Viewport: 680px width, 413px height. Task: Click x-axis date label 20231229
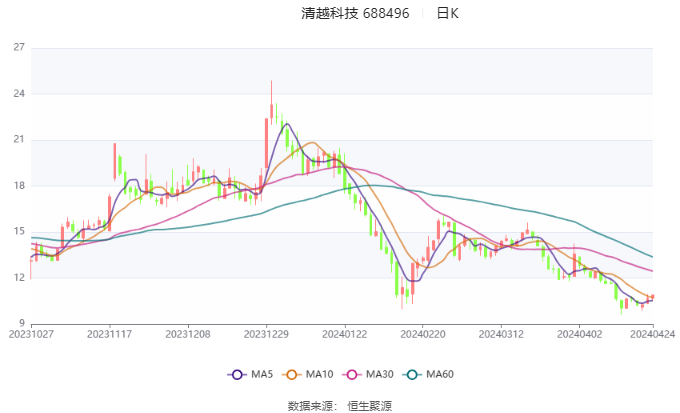click(x=266, y=334)
